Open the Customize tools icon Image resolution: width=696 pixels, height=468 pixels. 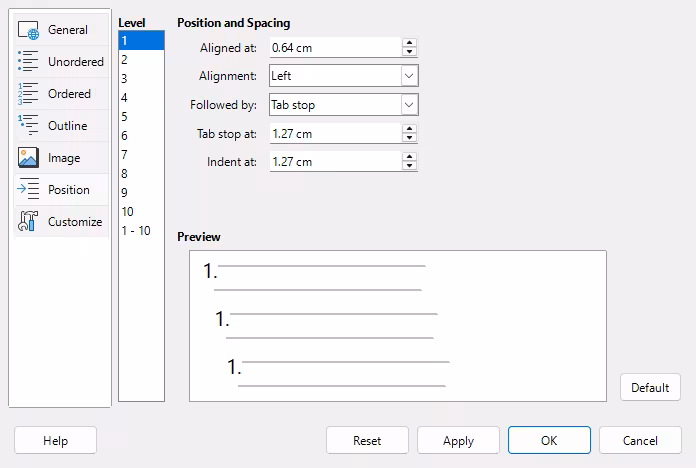pyautogui.click(x=28, y=221)
